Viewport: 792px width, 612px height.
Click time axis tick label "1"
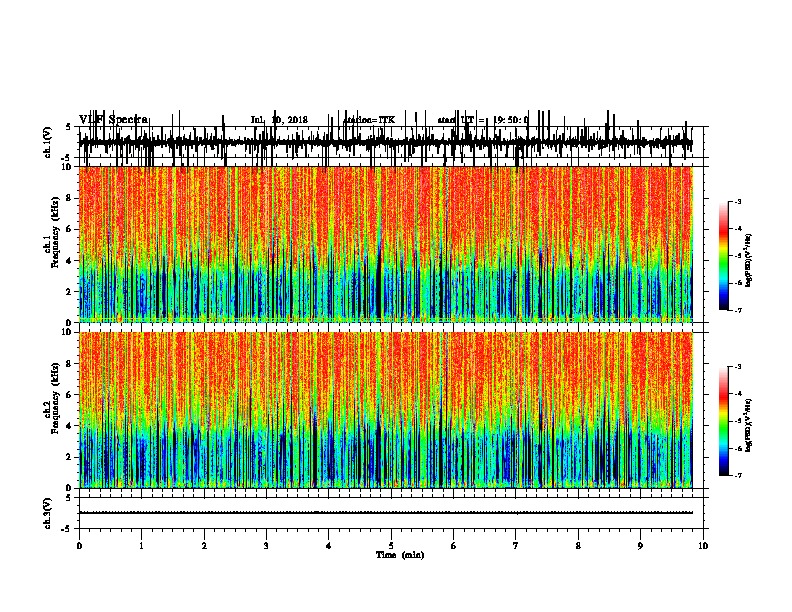coord(141,546)
